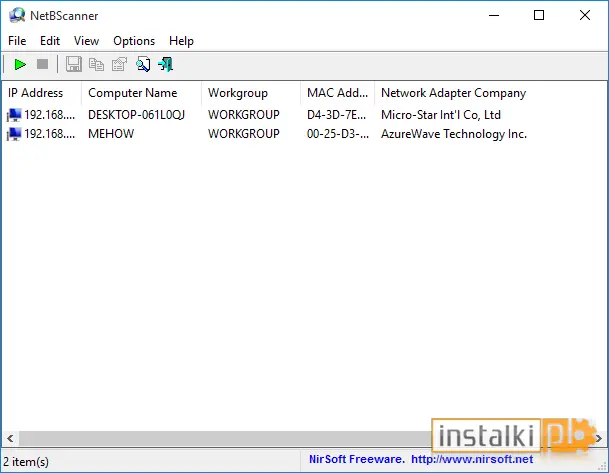609x473 pixels.
Task: Click the gray stop scan icon
Action: pos(42,64)
